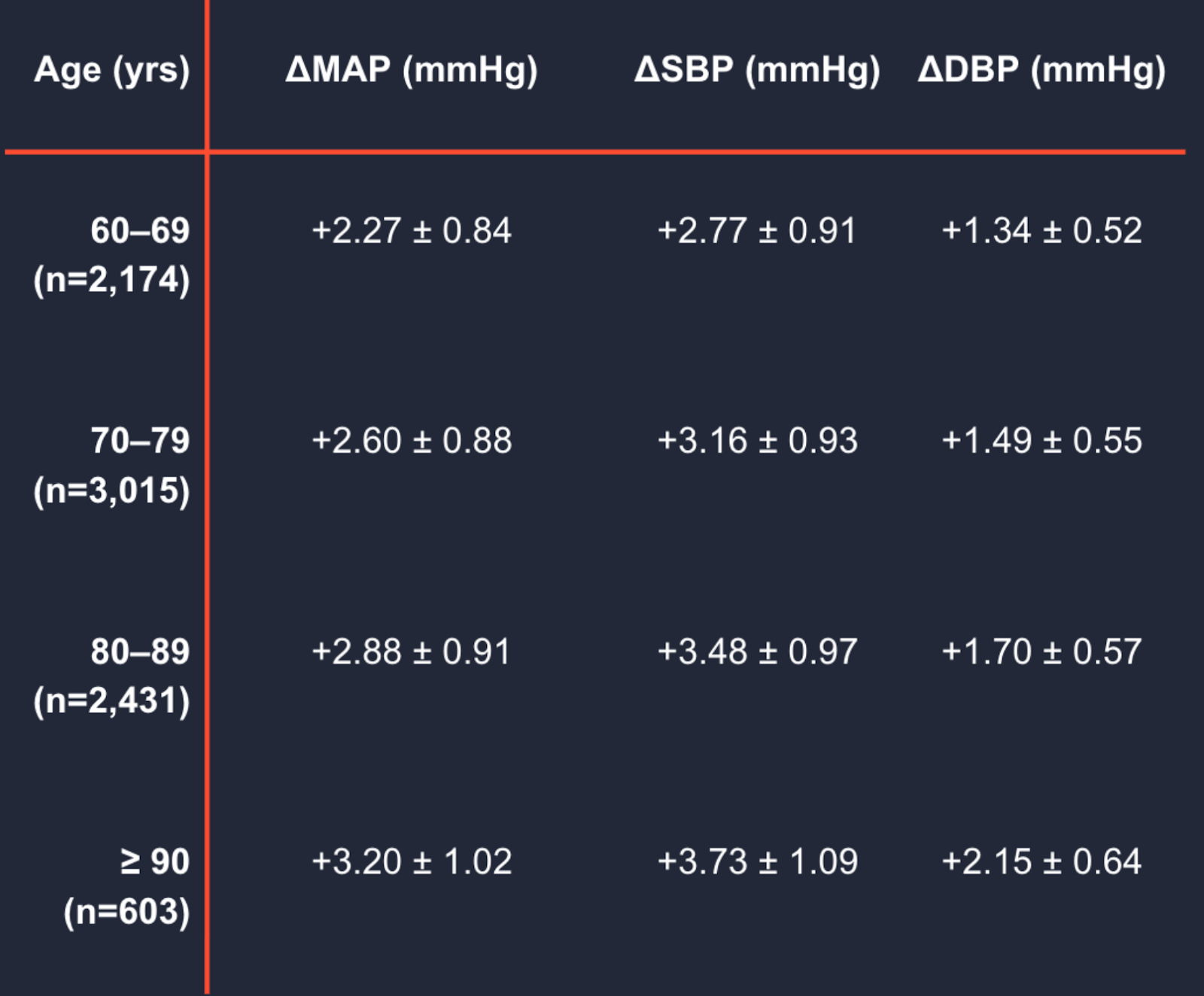Image resolution: width=1204 pixels, height=996 pixels.
Task: Select the ΔMAP (mmHg) column header
Action: pos(411,71)
